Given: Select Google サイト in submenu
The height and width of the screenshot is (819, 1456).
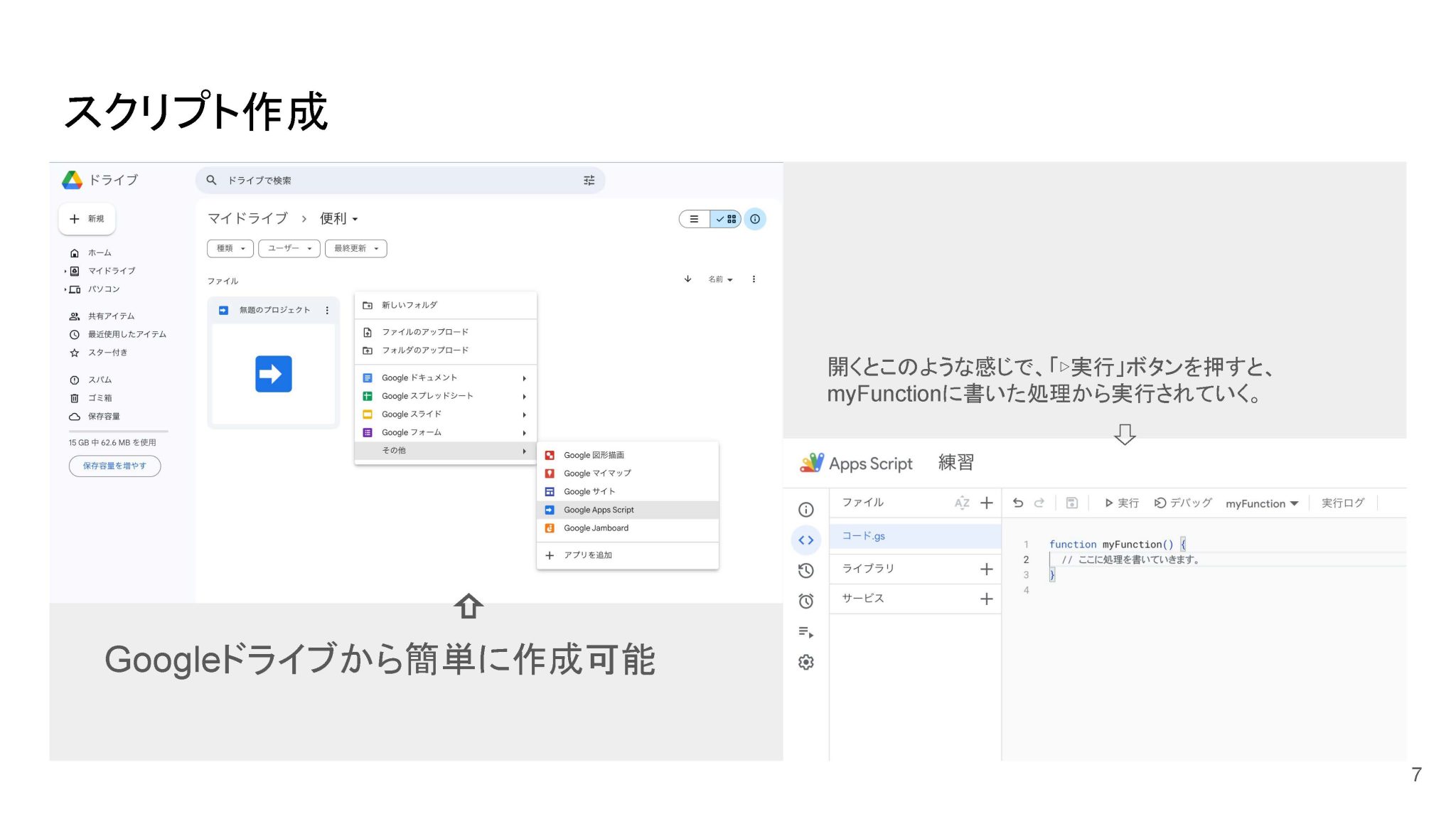Looking at the screenshot, I should tap(628, 491).
